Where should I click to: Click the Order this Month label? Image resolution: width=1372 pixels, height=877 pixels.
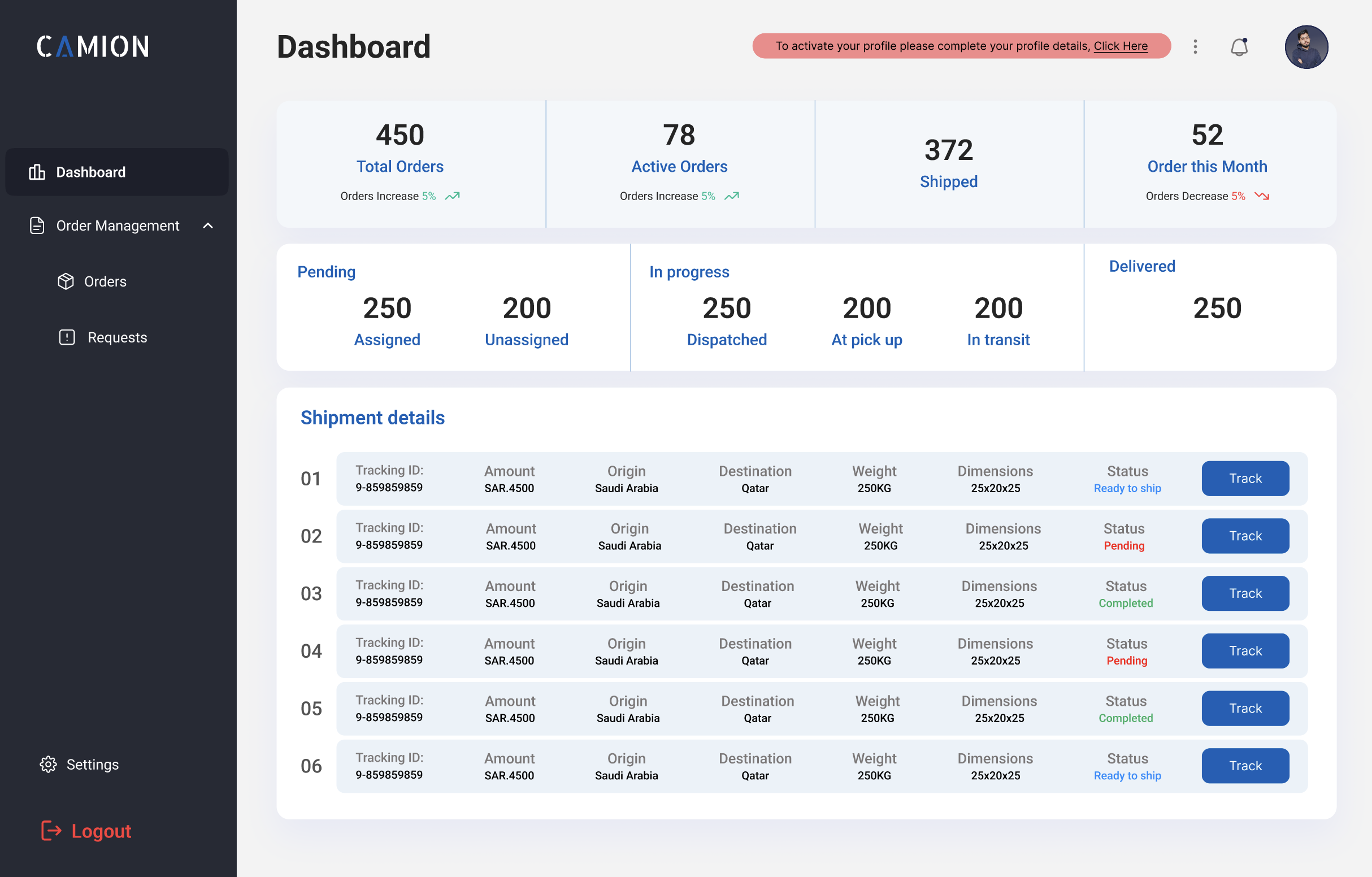tap(1208, 166)
